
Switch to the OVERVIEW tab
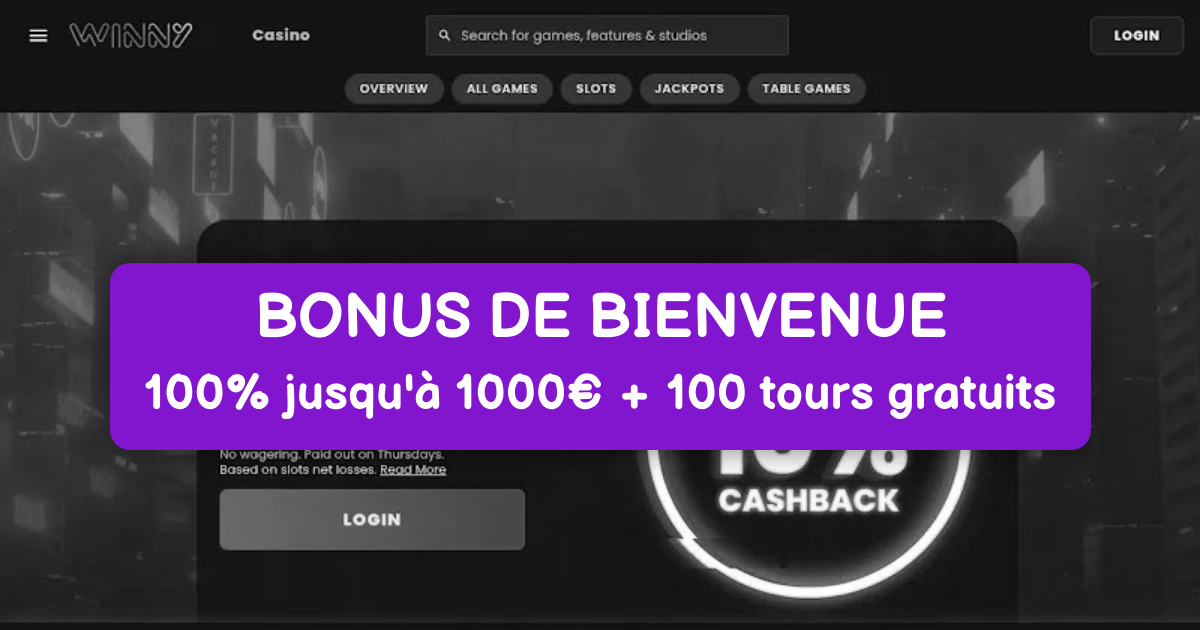(x=394, y=88)
